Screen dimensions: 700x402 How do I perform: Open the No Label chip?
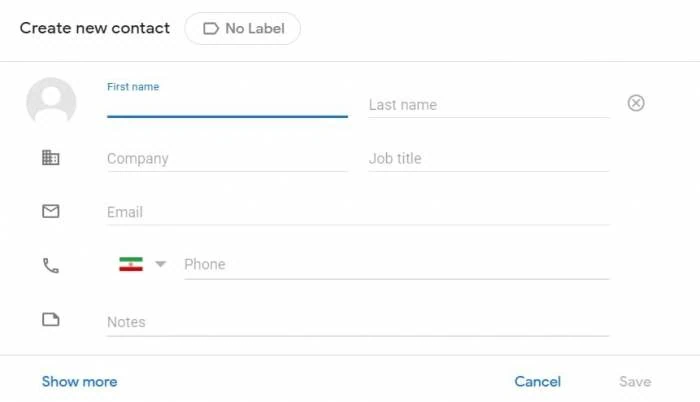242,29
